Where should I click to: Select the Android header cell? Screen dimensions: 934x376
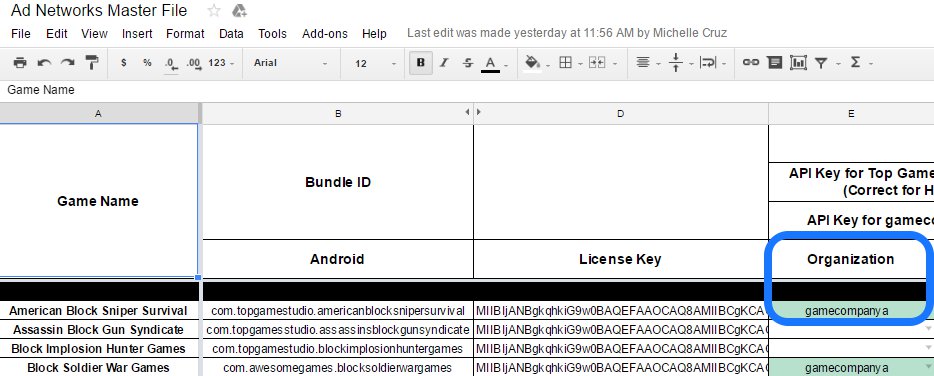[x=338, y=259]
